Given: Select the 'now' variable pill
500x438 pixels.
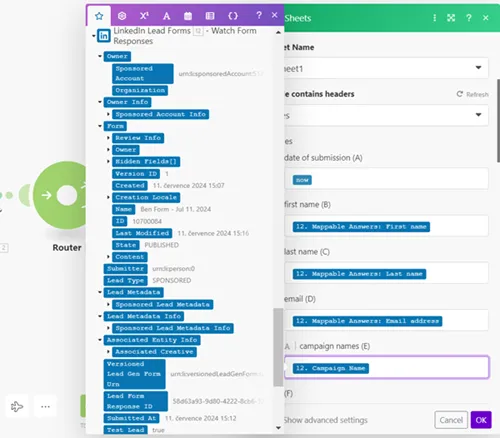Looking at the screenshot, I should [302, 180].
